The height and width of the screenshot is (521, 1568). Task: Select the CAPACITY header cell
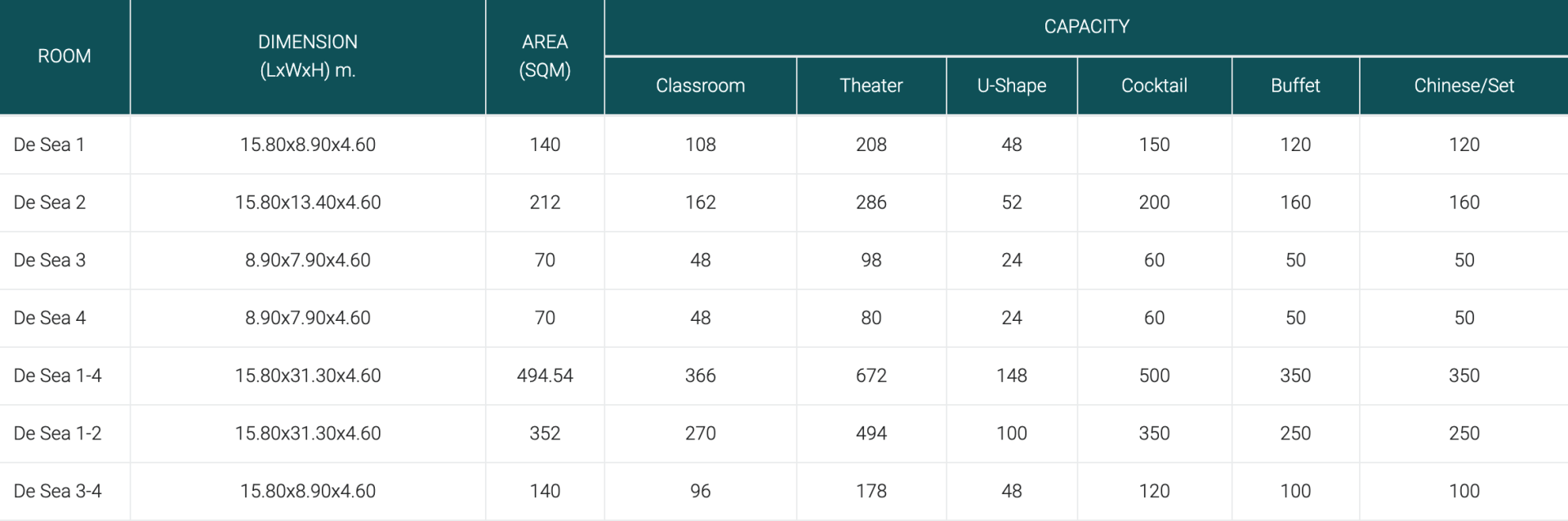[x=1086, y=27]
